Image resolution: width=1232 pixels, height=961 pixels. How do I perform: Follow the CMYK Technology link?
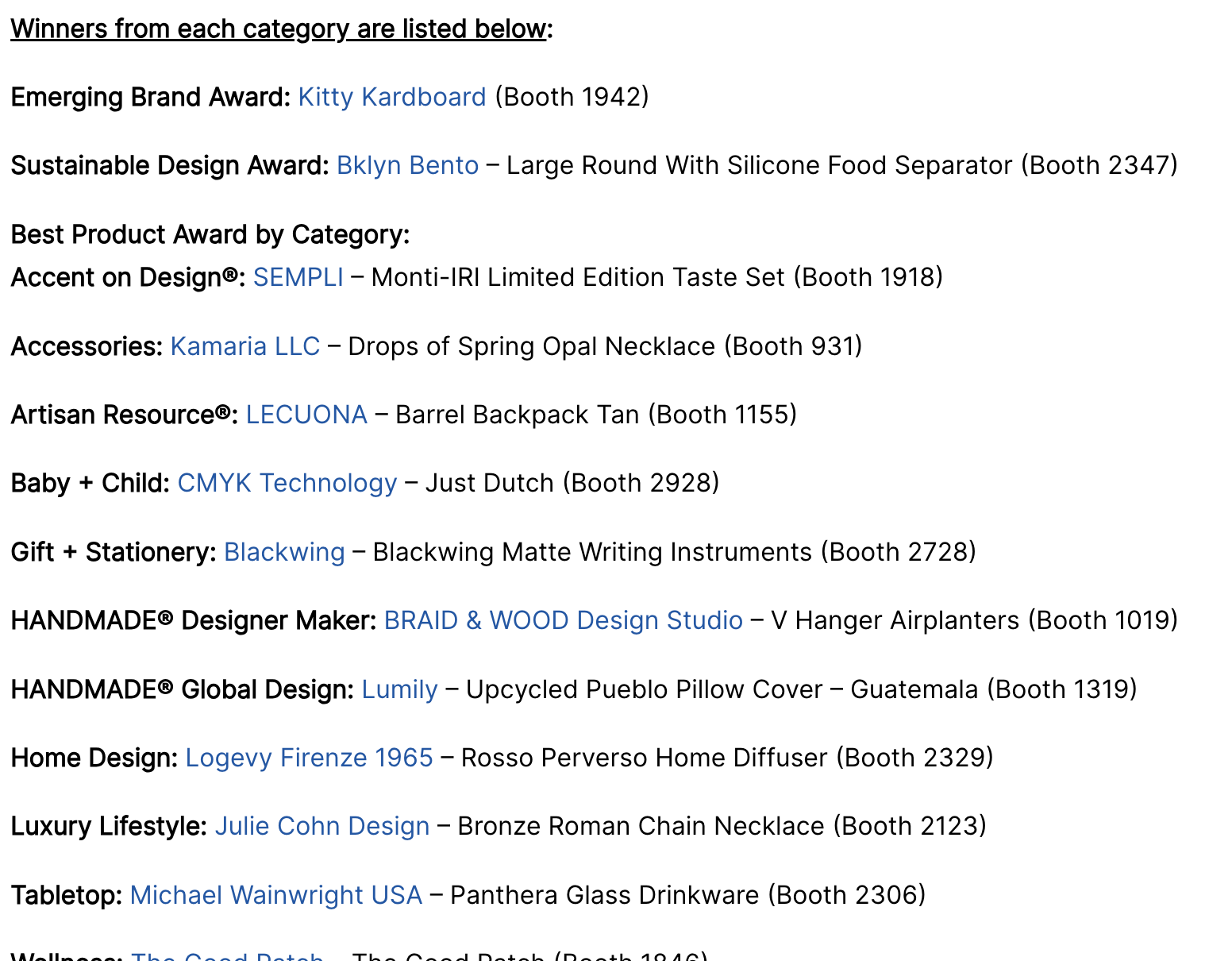(x=287, y=483)
